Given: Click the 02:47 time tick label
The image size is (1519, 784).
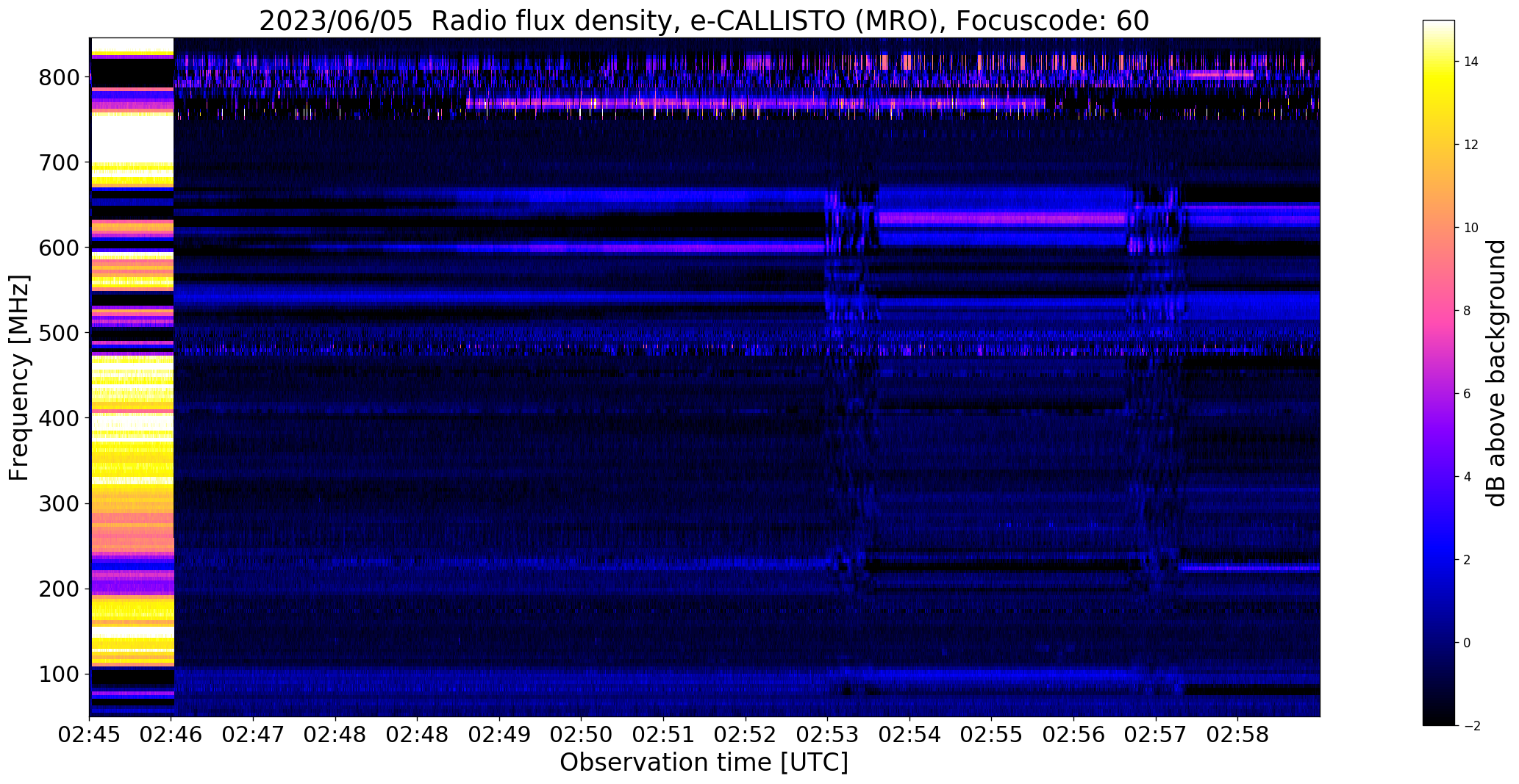Looking at the screenshot, I should pos(254,735).
